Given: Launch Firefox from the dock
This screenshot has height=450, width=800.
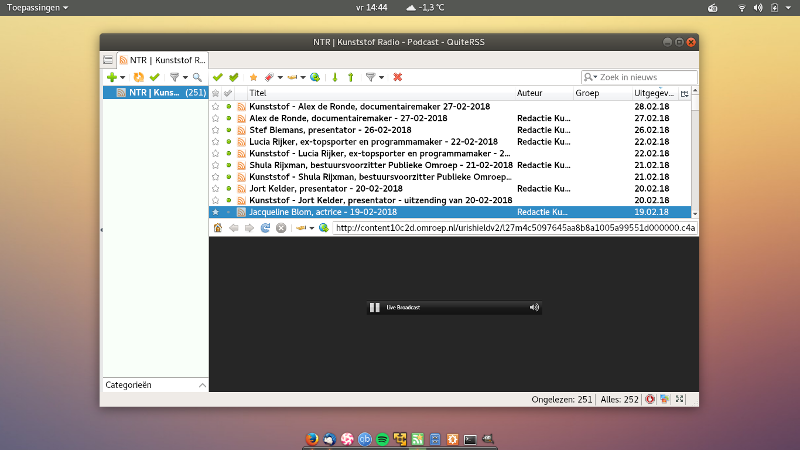Looking at the screenshot, I should [312, 439].
